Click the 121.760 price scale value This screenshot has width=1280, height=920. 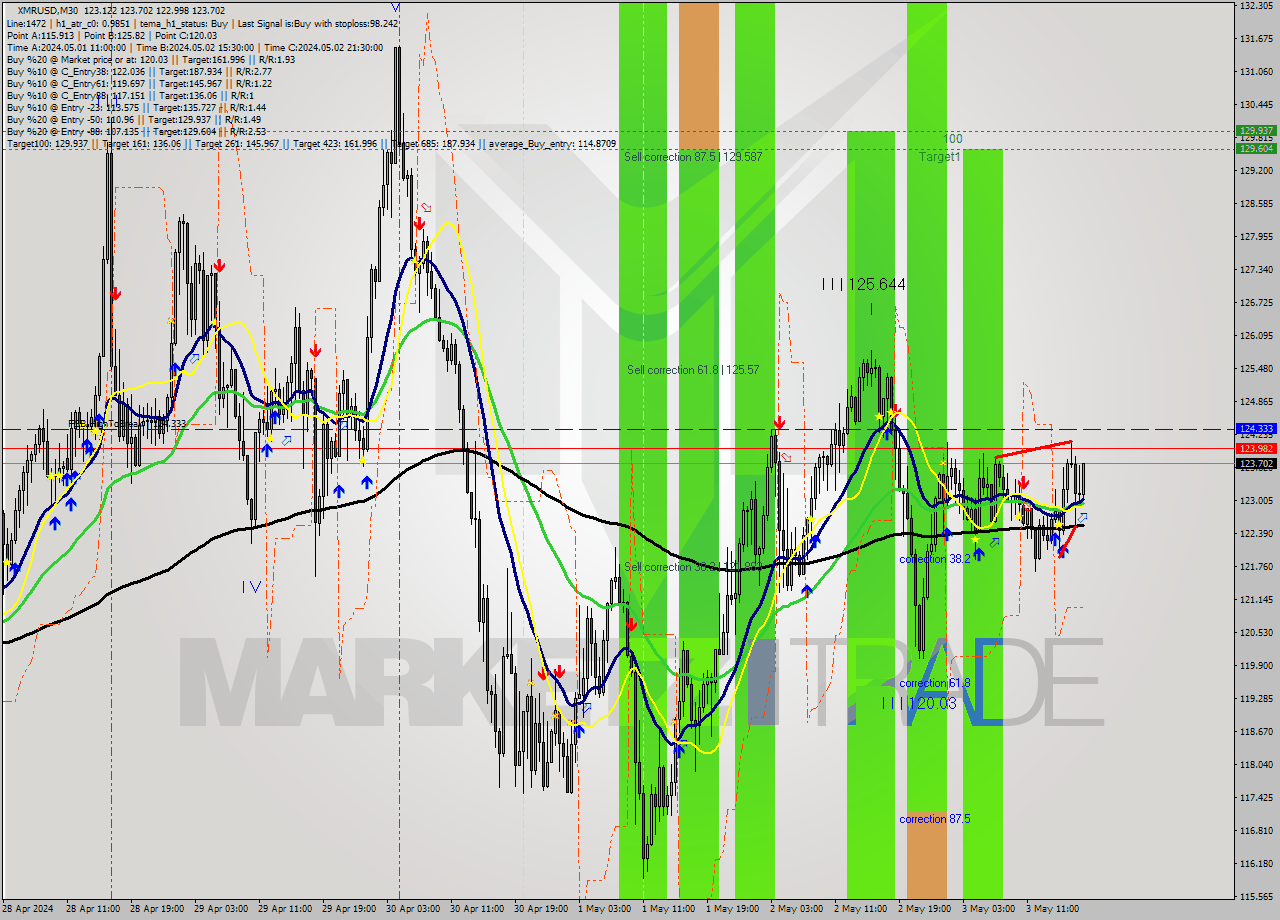click(x=1256, y=566)
